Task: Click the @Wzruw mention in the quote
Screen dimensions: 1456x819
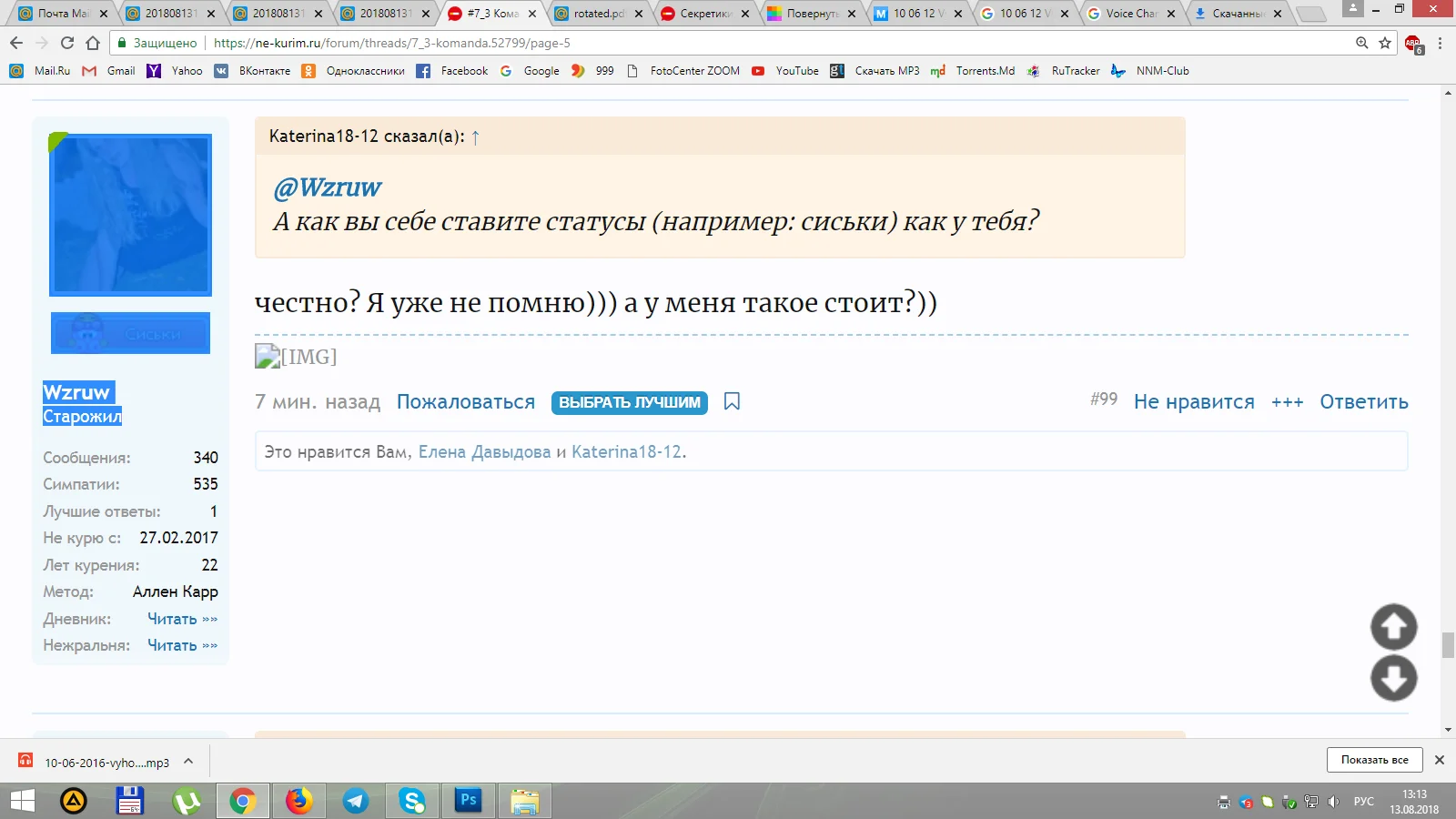Action: coord(328,187)
